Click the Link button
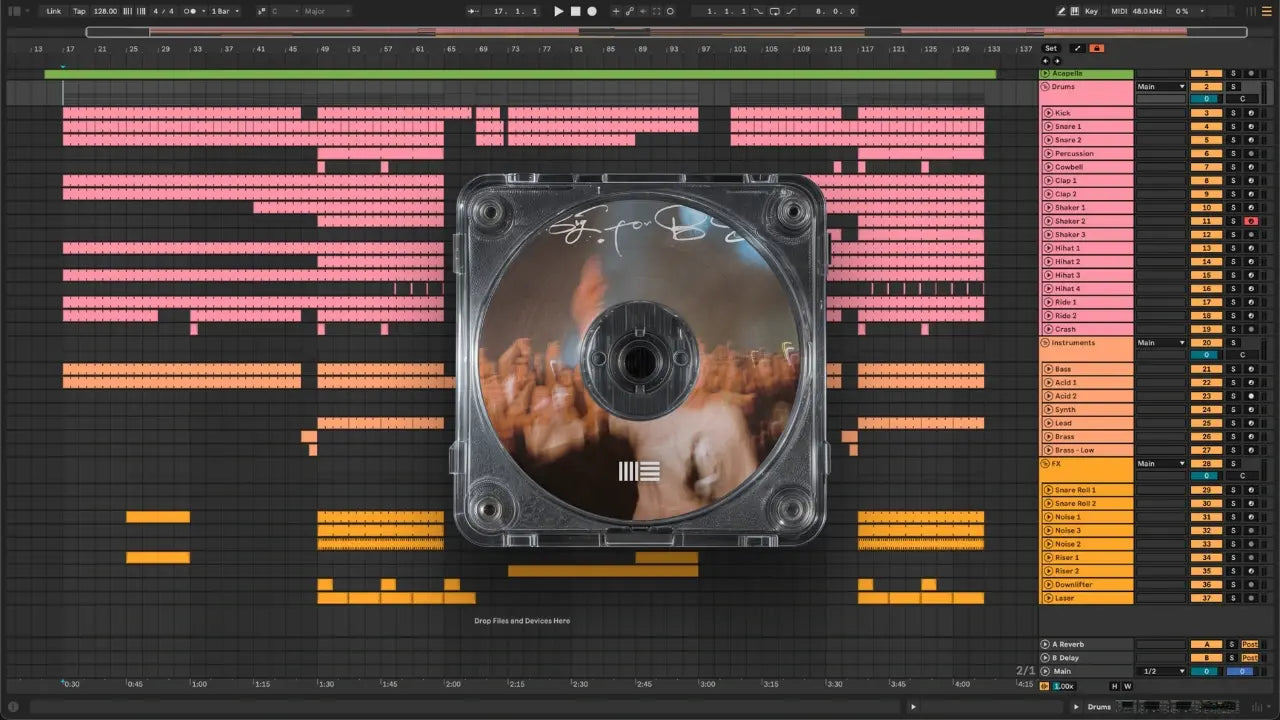This screenshot has height=720, width=1280. pos(54,11)
